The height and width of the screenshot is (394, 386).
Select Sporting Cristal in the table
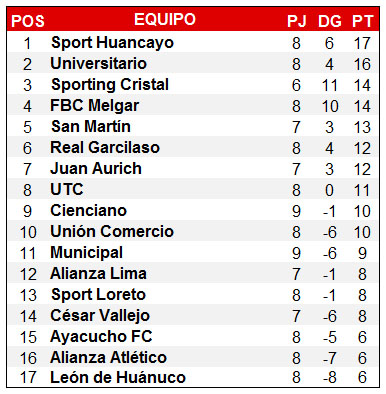click(110, 85)
